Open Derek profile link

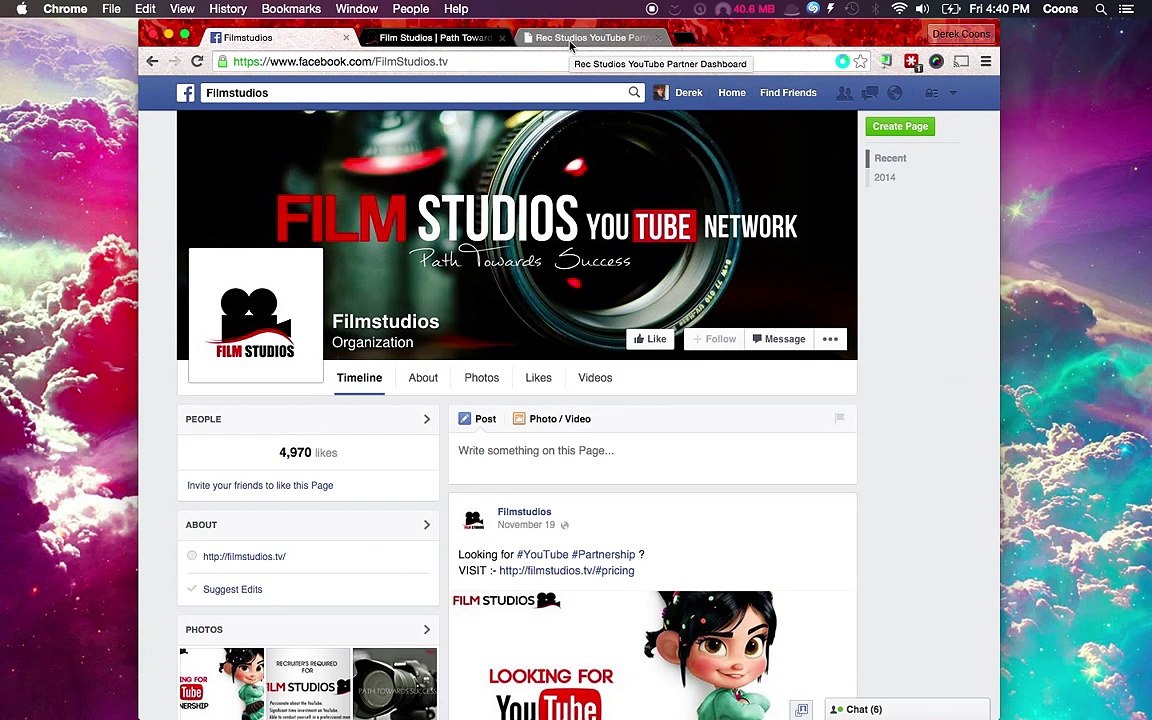679,93
